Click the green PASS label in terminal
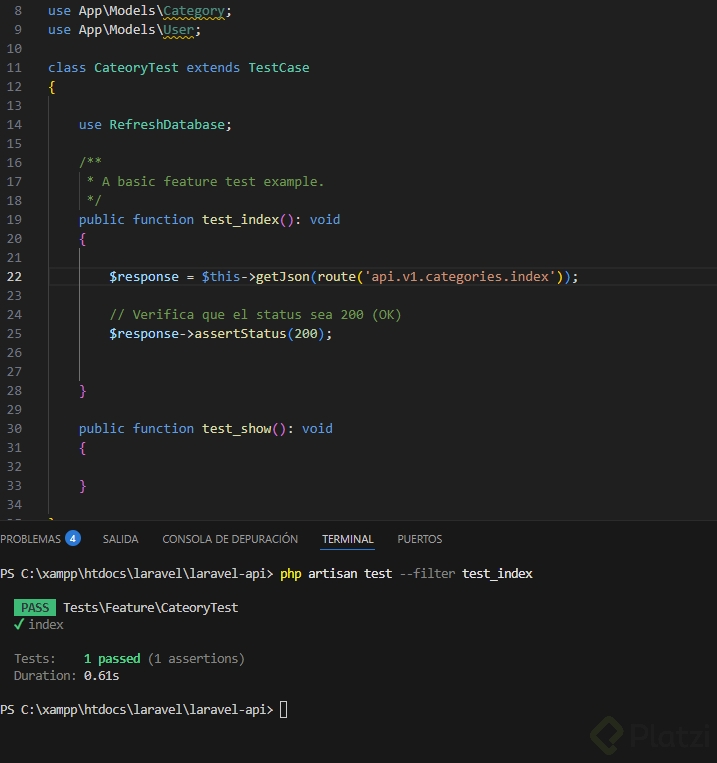 coord(35,607)
